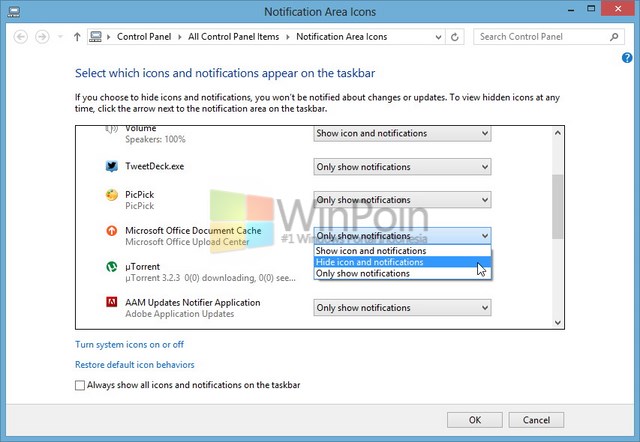The image size is (640, 442).
Task: Open the Volume behavior dropdown
Action: pyautogui.click(x=402, y=133)
